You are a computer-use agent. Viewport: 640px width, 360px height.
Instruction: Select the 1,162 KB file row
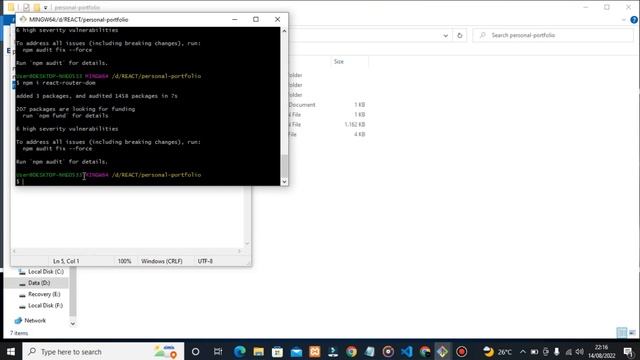click(327, 124)
